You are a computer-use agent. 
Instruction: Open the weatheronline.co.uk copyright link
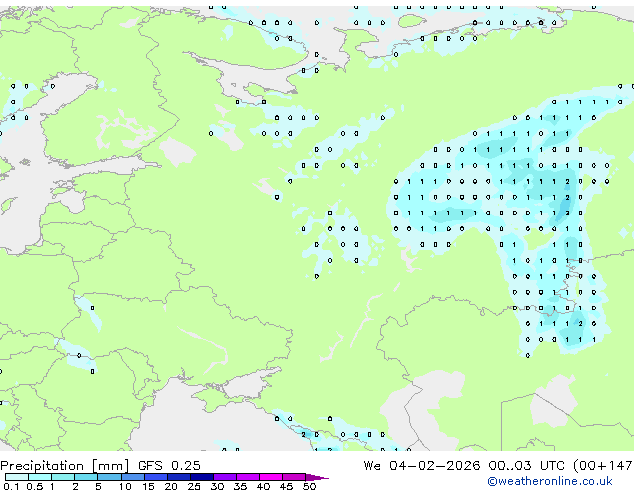pyautogui.click(x=549, y=481)
